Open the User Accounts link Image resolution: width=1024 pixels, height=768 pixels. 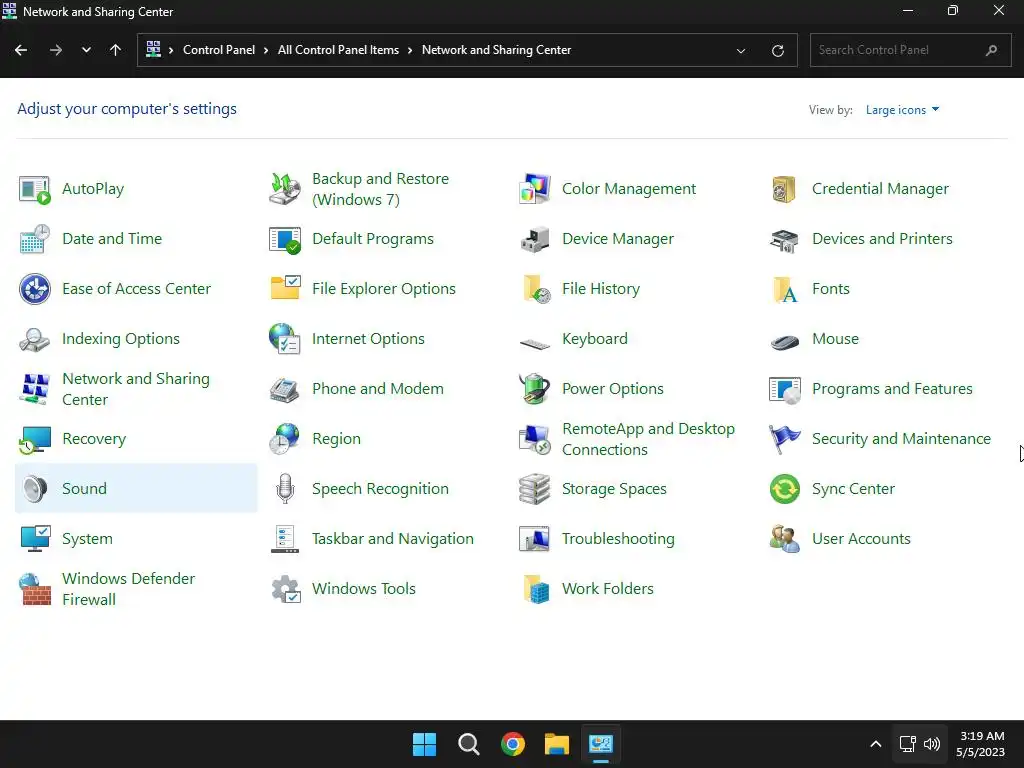pos(861,539)
